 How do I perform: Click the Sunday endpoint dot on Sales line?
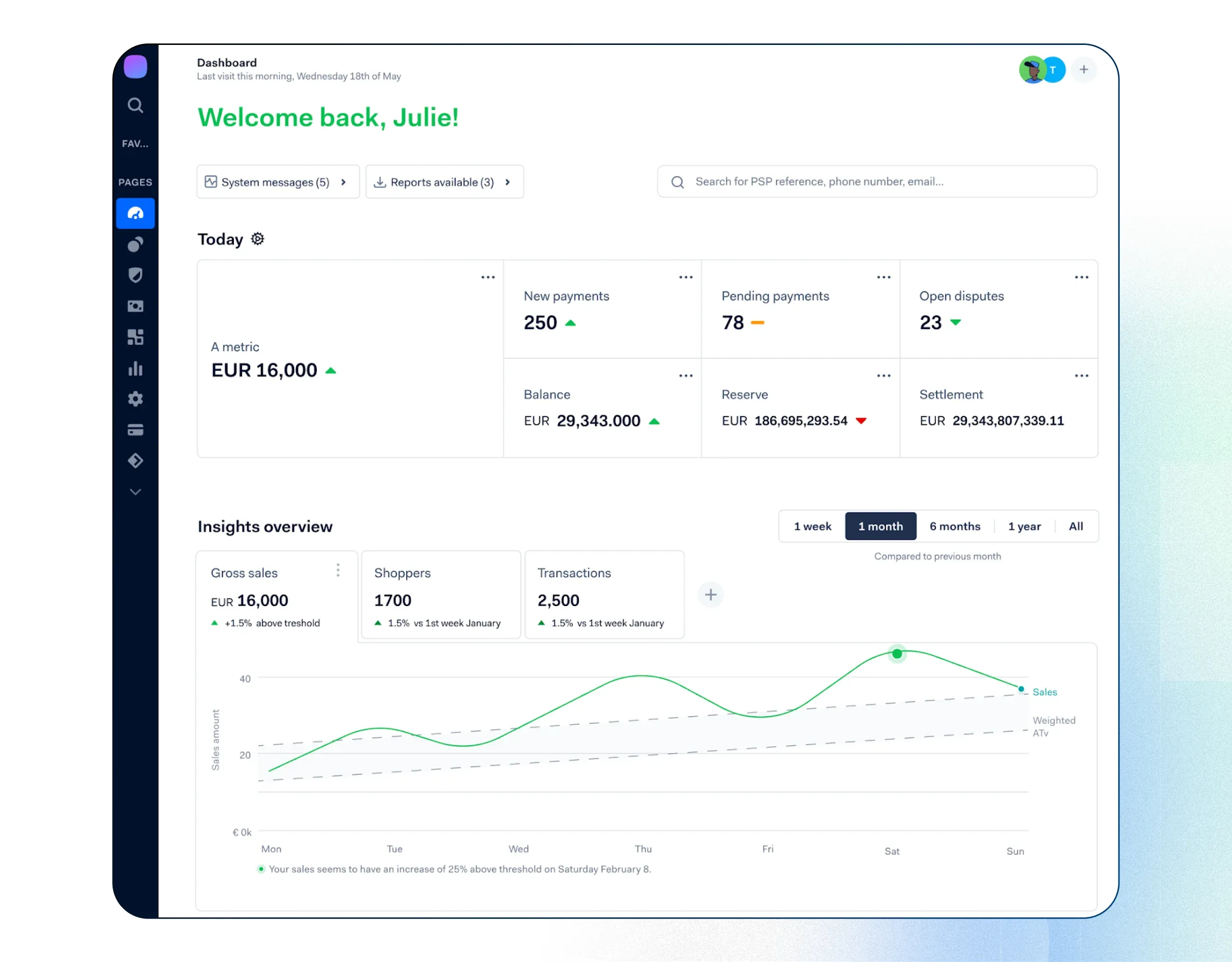[1021, 689]
